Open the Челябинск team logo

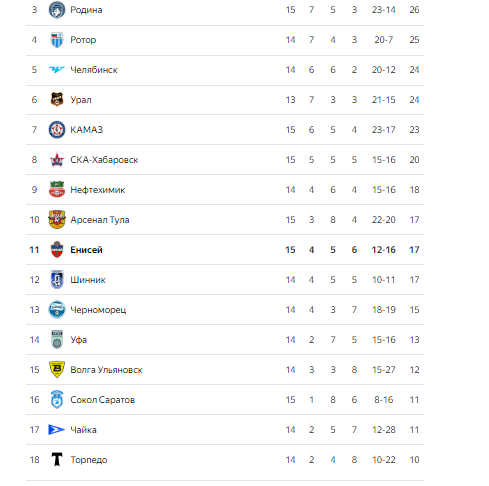pyautogui.click(x=57, y=70)
